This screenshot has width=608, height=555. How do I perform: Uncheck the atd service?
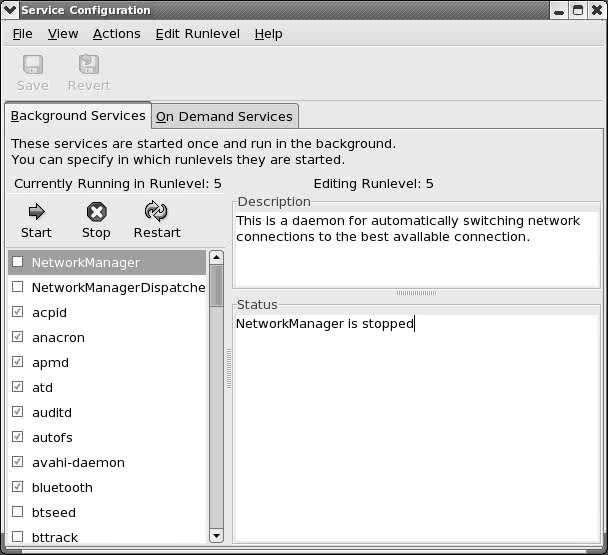click(17, 387)
